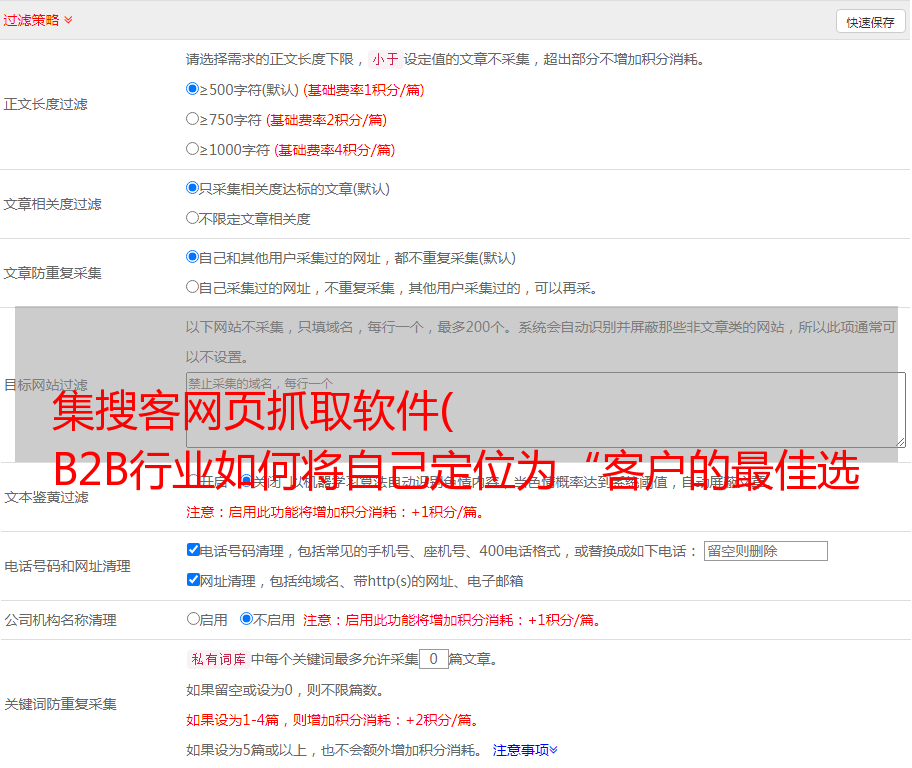Select the ≥1000字符 length filter

point(193,149)
